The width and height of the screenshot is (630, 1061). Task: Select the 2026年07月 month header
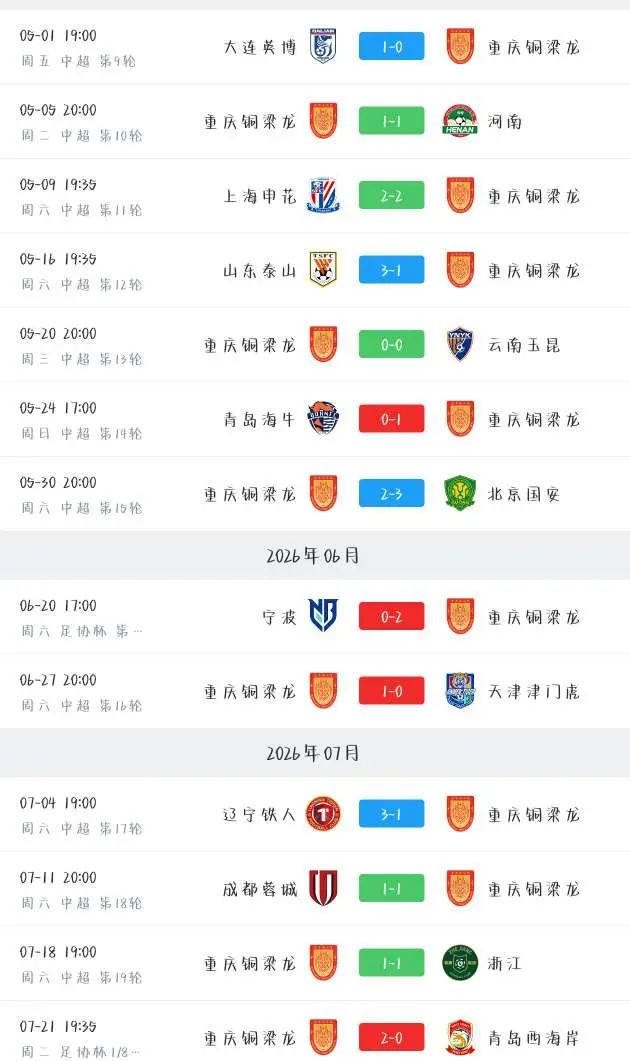tap(313, 753)
